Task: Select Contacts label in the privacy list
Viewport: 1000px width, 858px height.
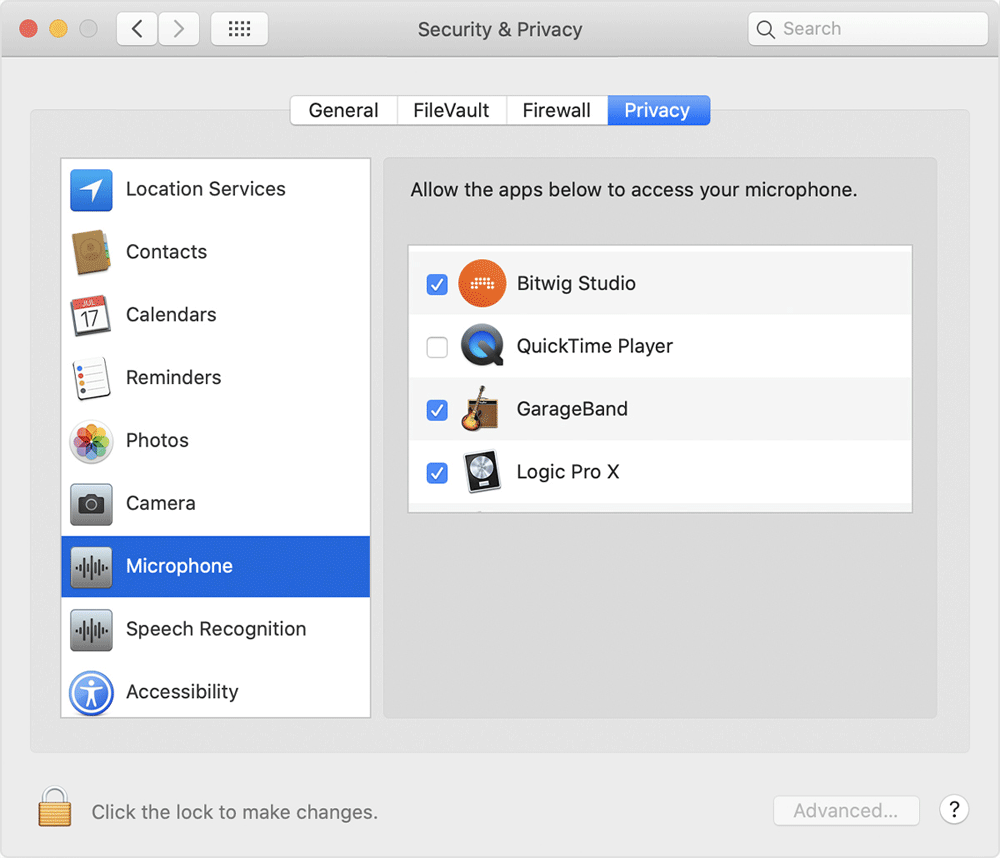Action: click(x=166, y=252)
